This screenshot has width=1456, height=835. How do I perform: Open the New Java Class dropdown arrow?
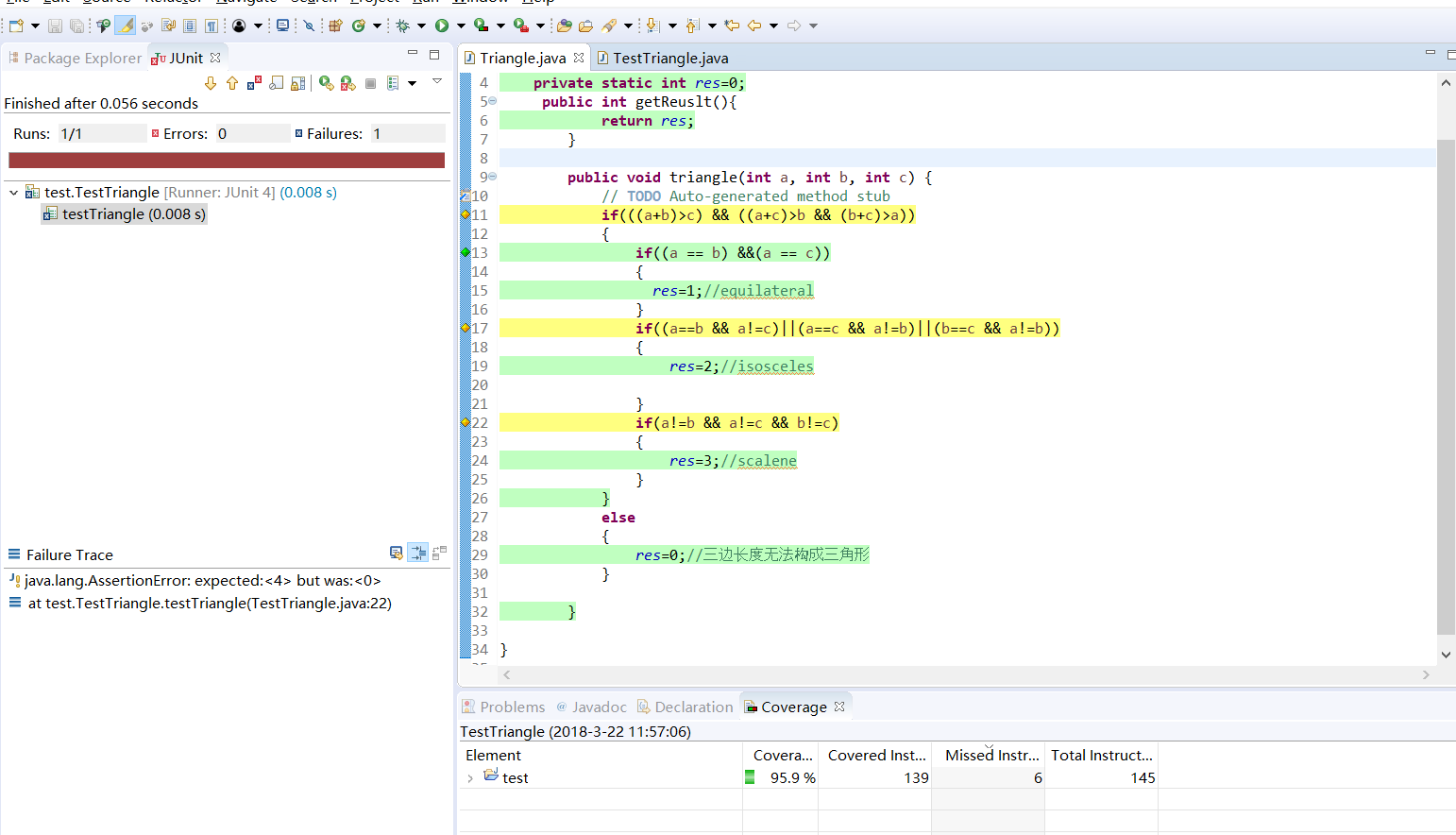(x=377, y=26)
